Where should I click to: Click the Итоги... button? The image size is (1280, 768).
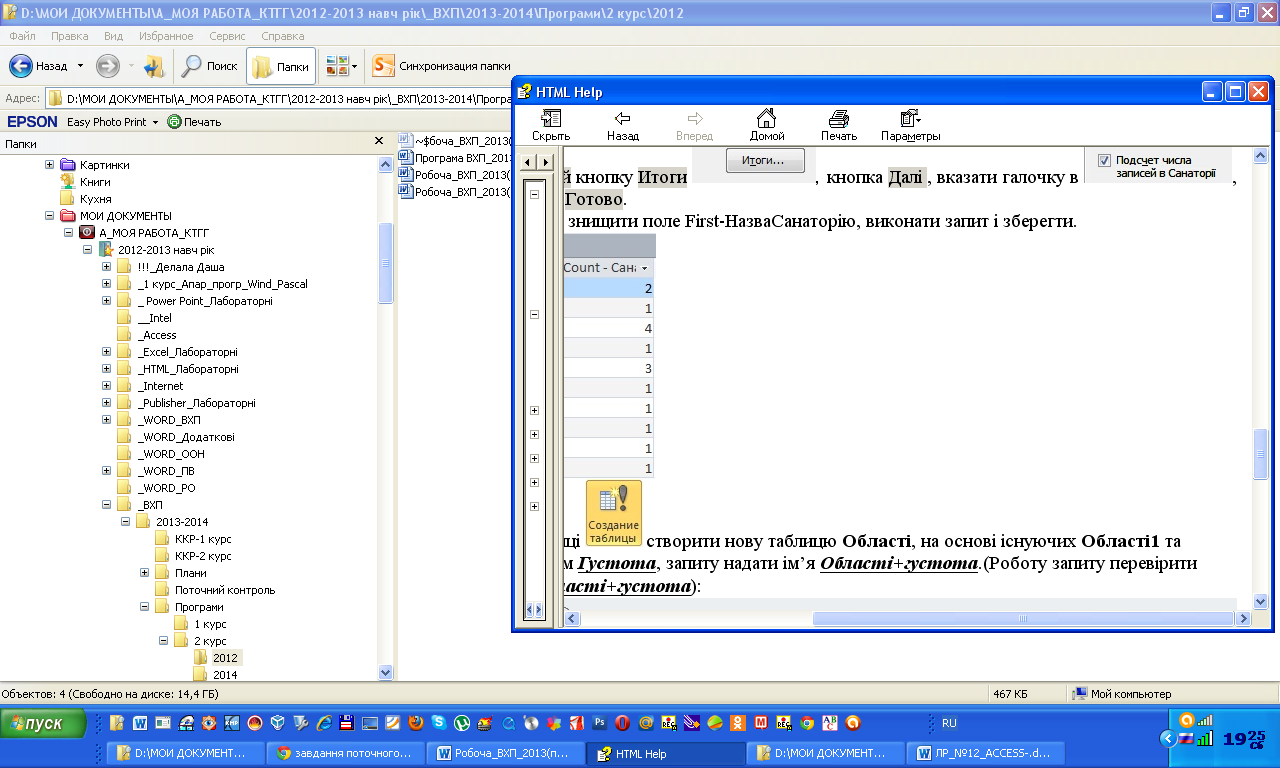coord(765,160)
